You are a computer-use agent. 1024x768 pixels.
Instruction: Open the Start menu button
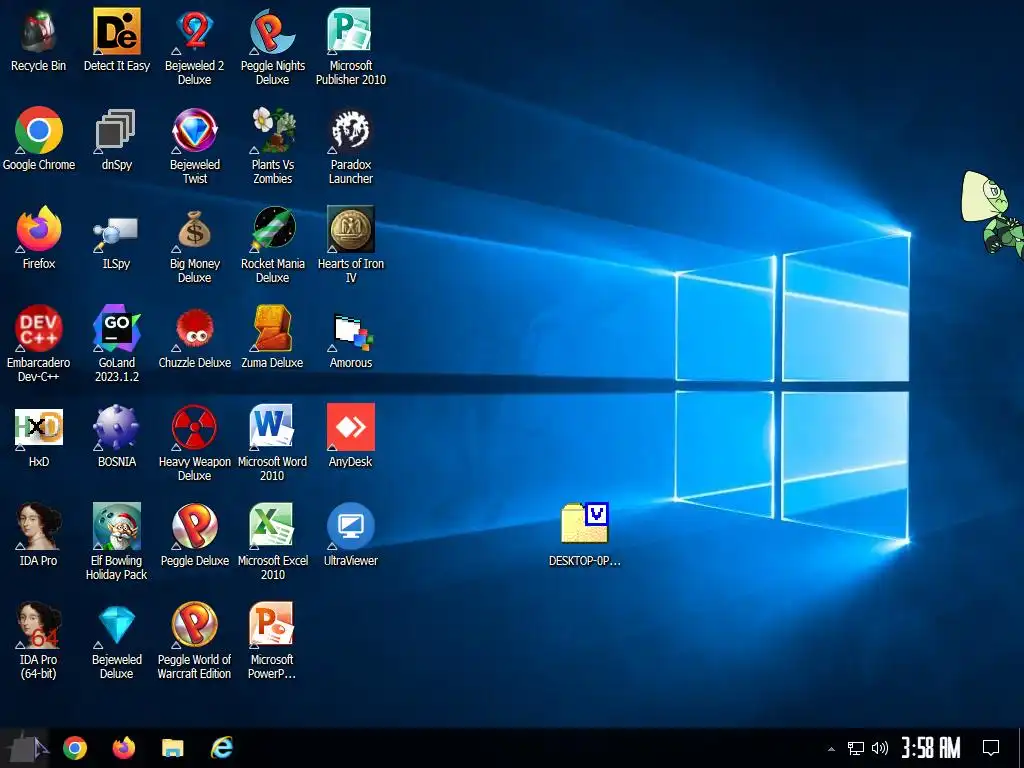25,748
